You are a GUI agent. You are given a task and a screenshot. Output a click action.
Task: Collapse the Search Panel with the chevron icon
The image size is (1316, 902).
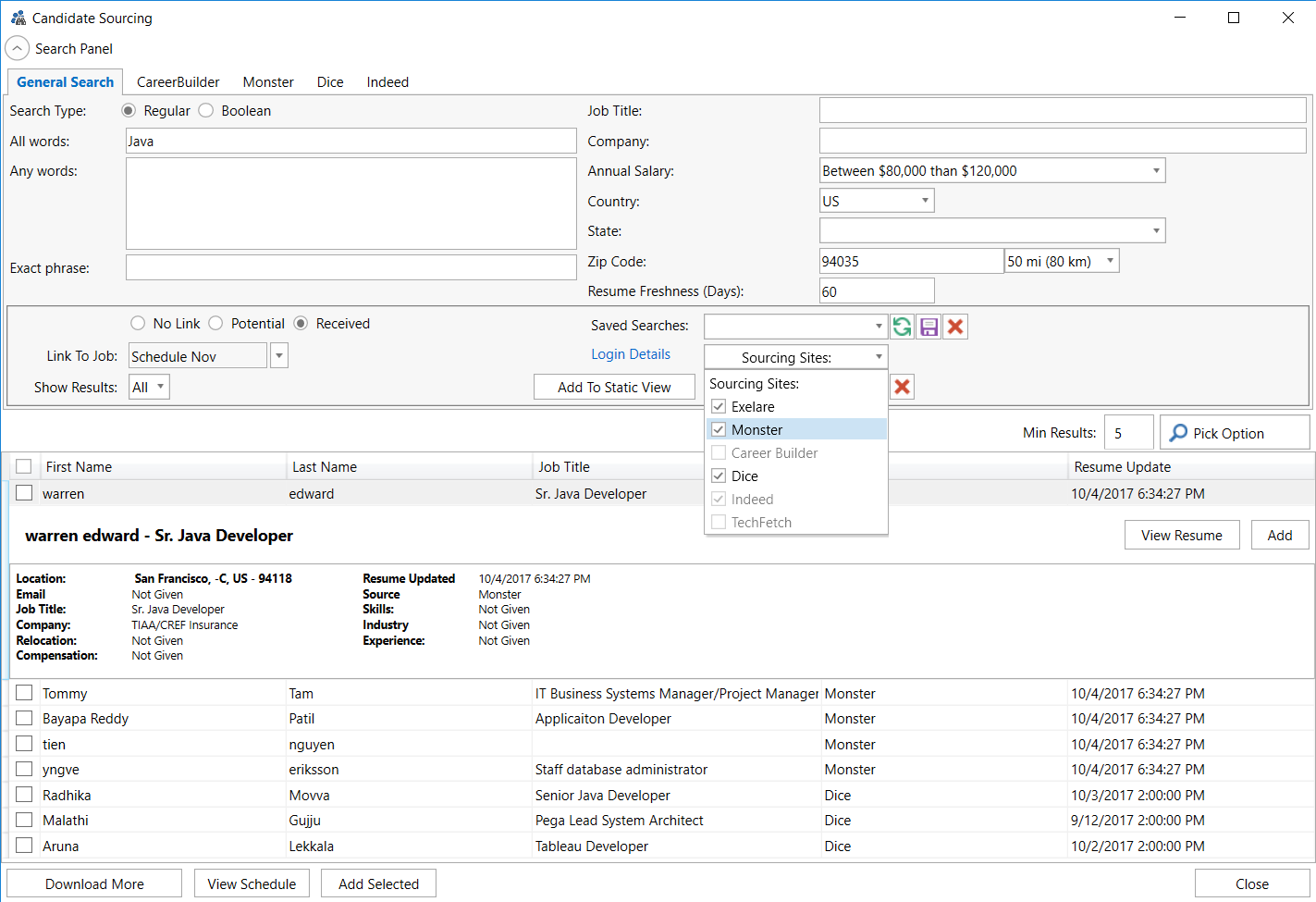pyautogui.click(x=18, y=48)
